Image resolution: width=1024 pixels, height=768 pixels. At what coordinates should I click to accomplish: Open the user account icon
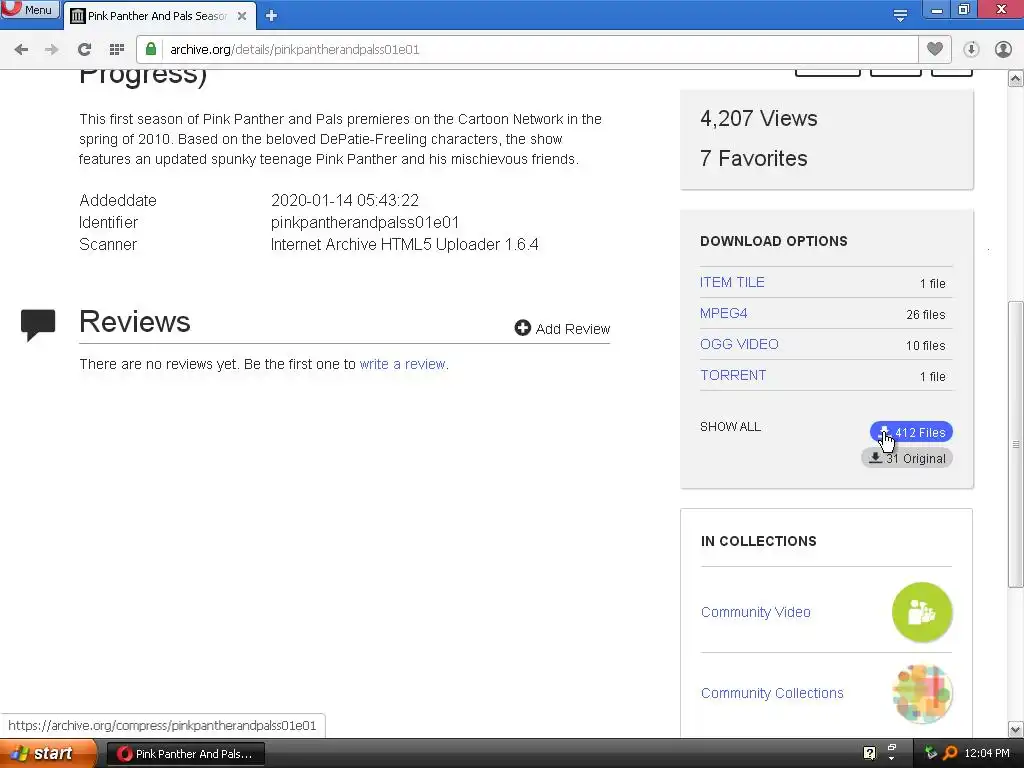click(1003, 50)
